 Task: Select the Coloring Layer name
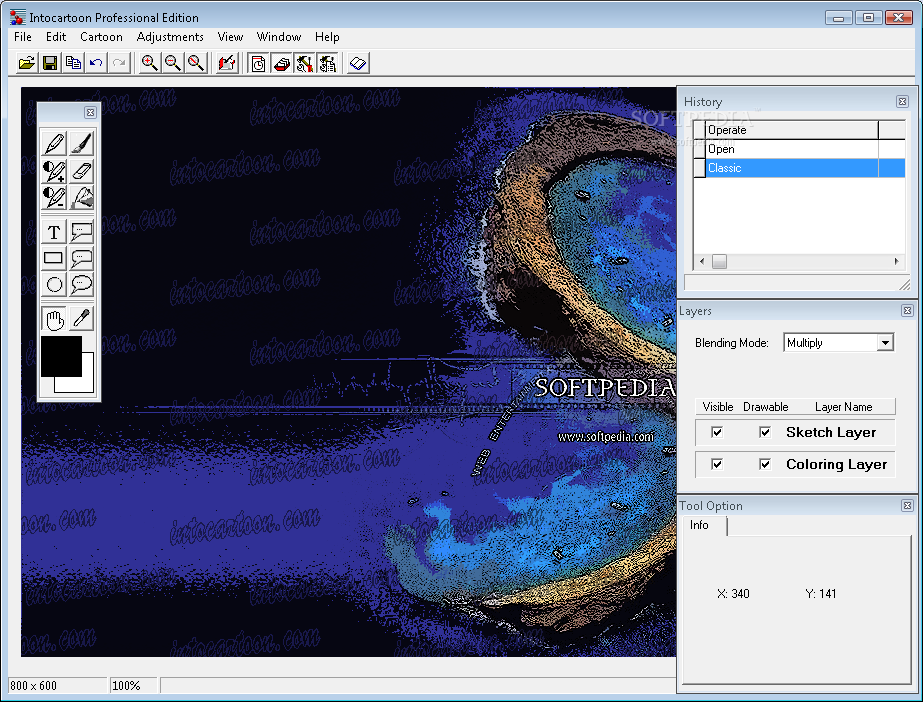[836, 464]
